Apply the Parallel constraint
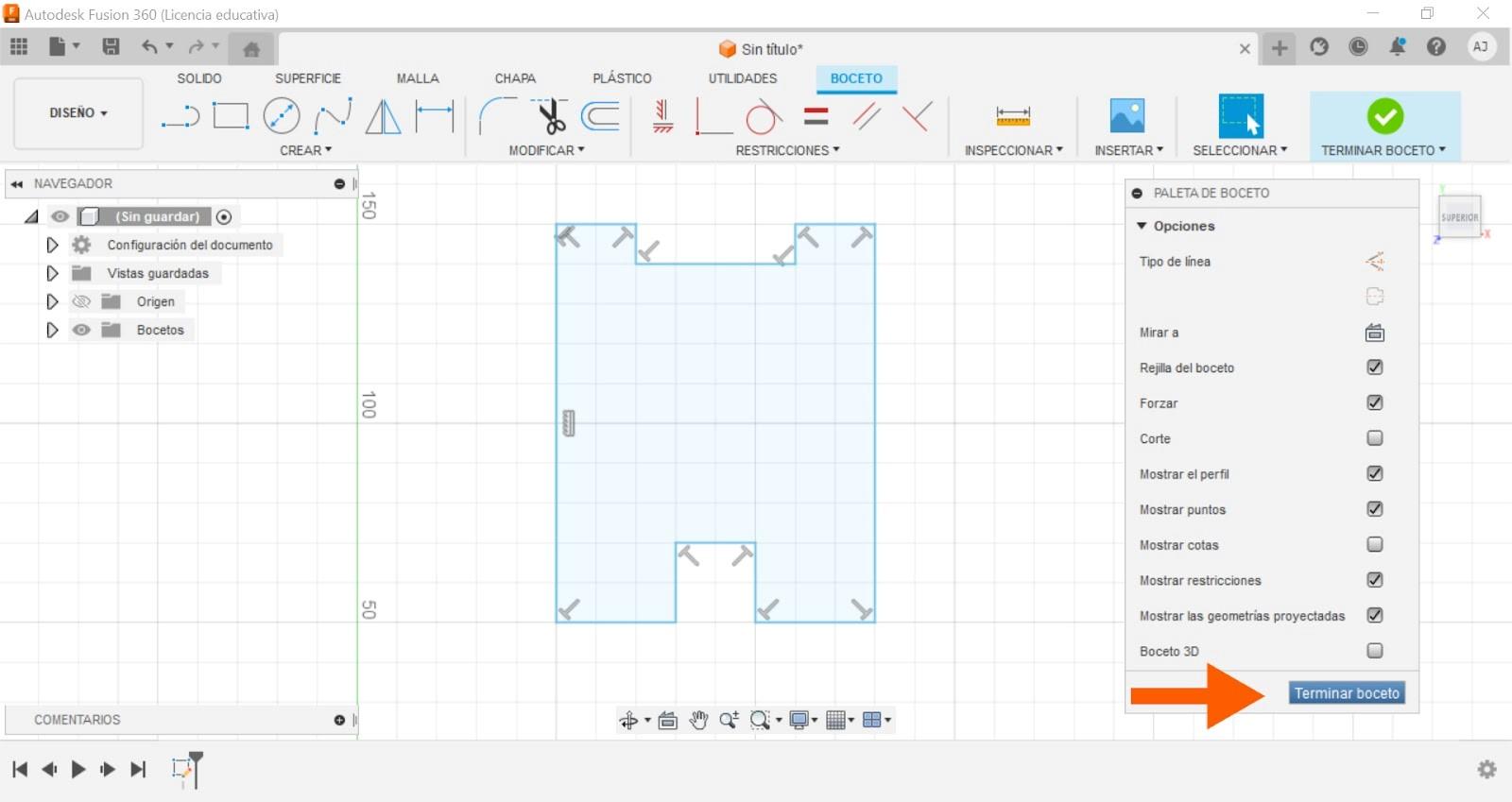 [x=867, y=116]
